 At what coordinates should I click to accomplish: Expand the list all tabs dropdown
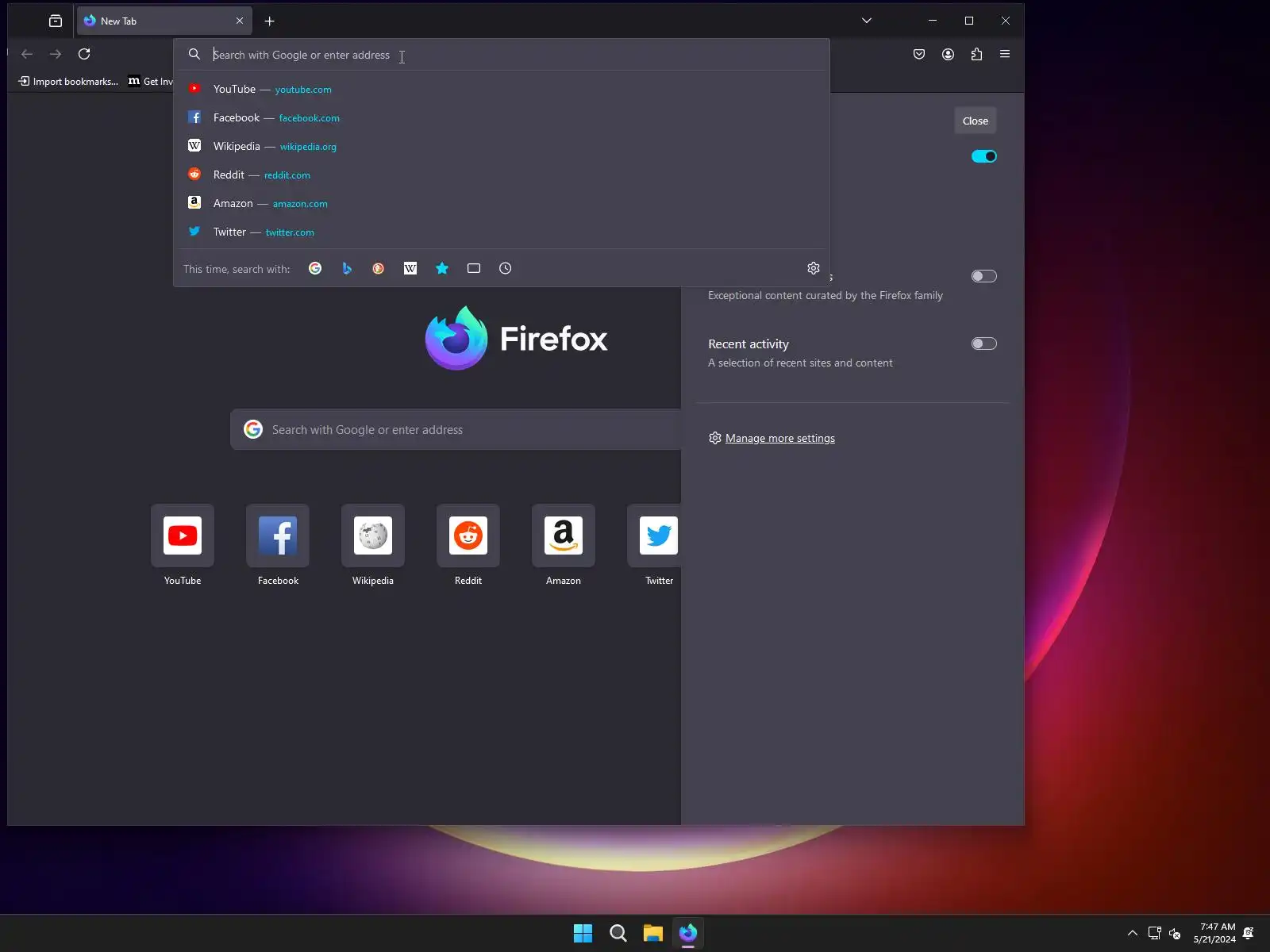867,21
